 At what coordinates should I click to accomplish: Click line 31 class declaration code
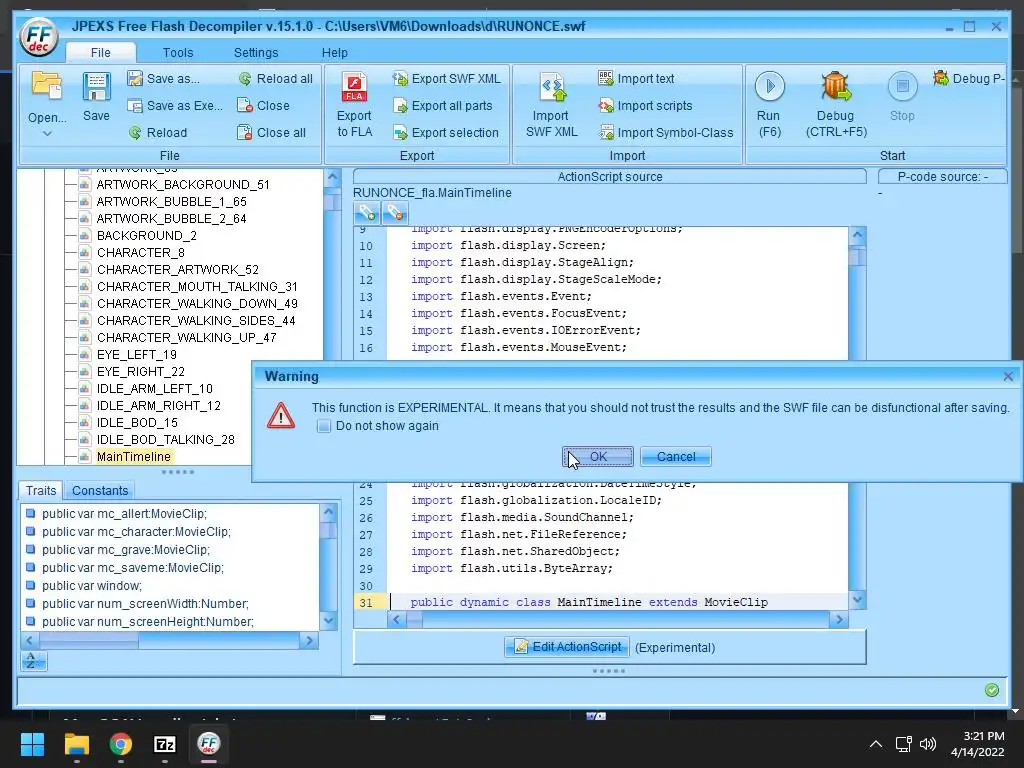(x=589, y=602)
